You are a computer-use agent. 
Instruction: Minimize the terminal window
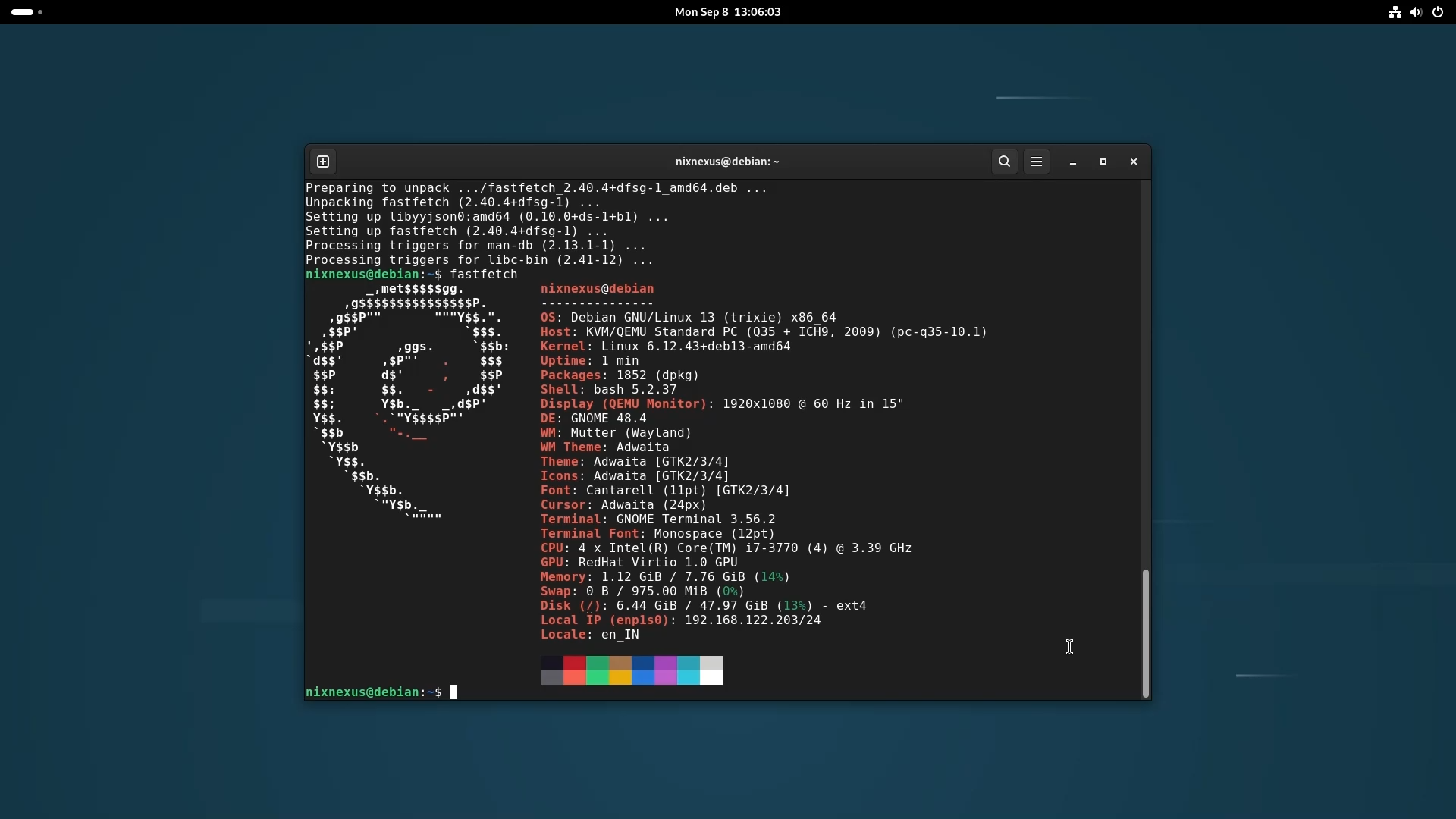pos(1074,162)
